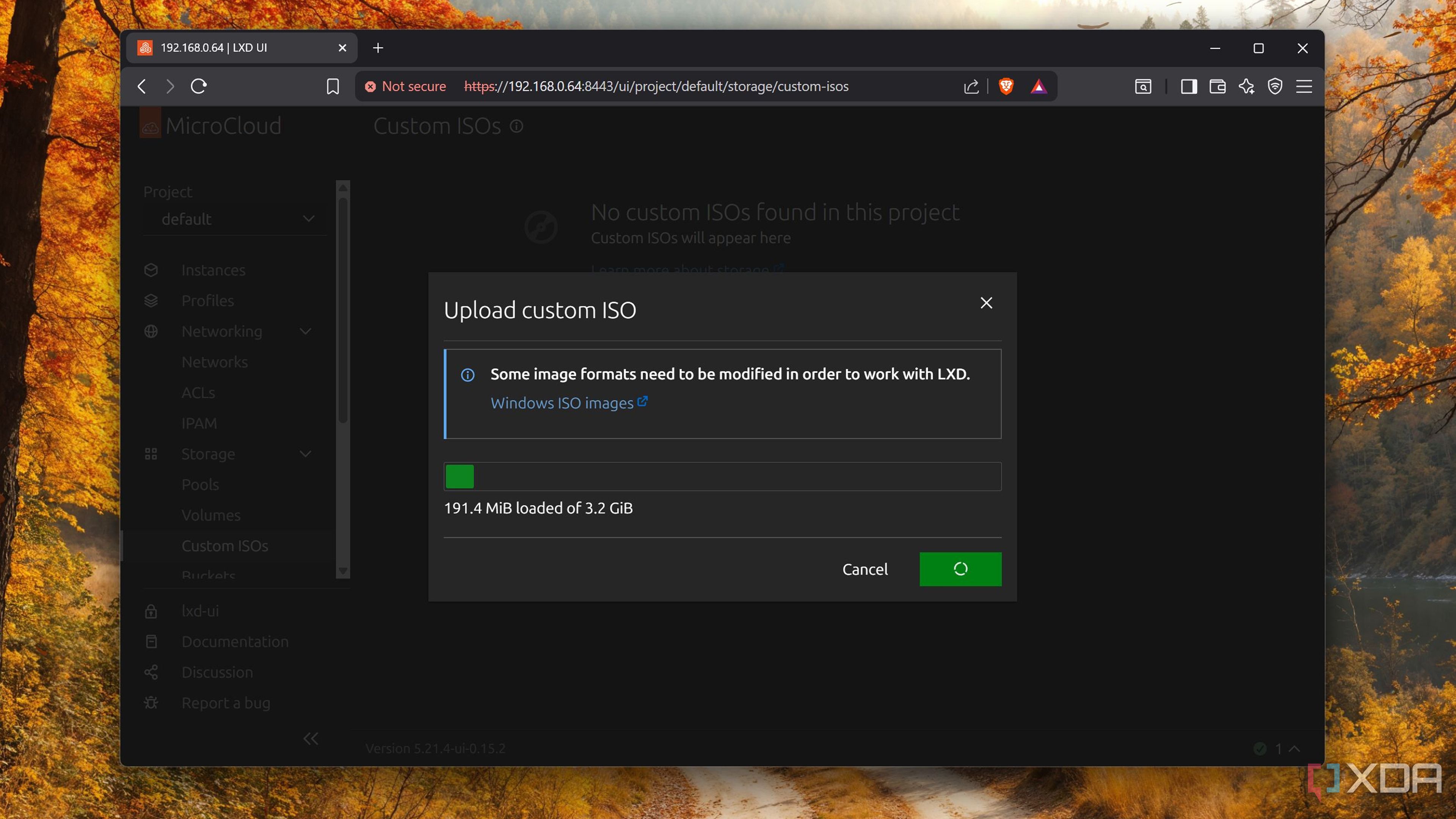Click the Discussion share icon

tap(151, 672)
